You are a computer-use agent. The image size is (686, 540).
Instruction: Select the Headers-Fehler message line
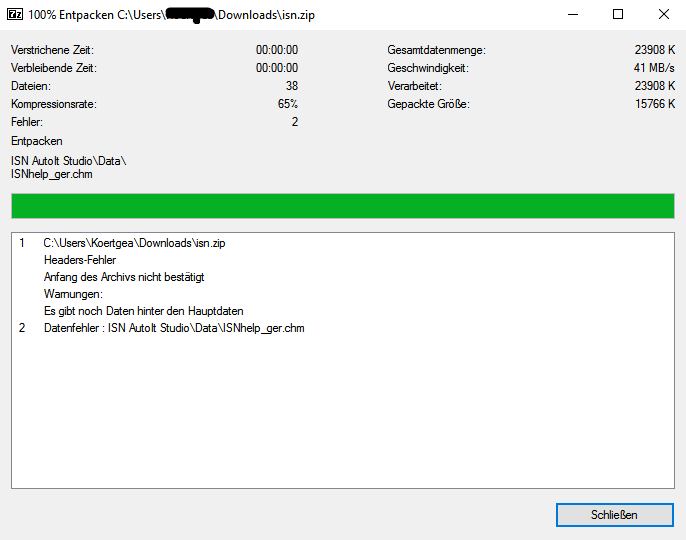click(80, 260)
